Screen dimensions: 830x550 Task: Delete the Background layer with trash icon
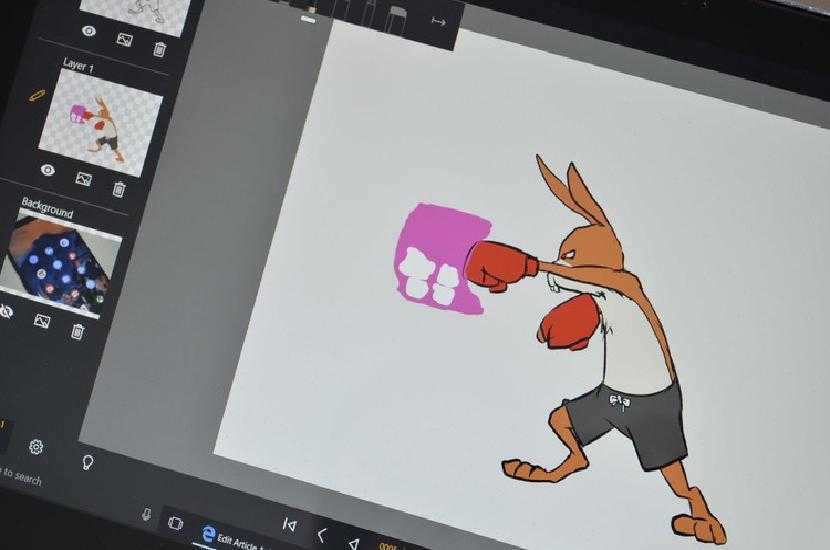[x=78, y=331]
